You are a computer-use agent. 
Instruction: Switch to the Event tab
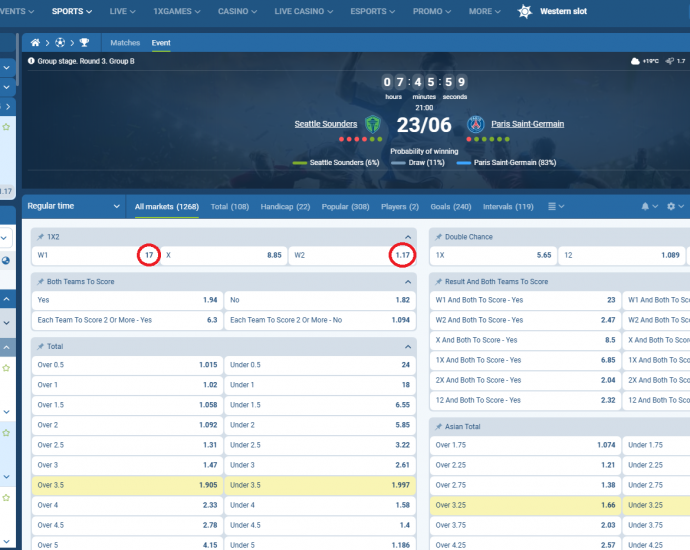161,43
